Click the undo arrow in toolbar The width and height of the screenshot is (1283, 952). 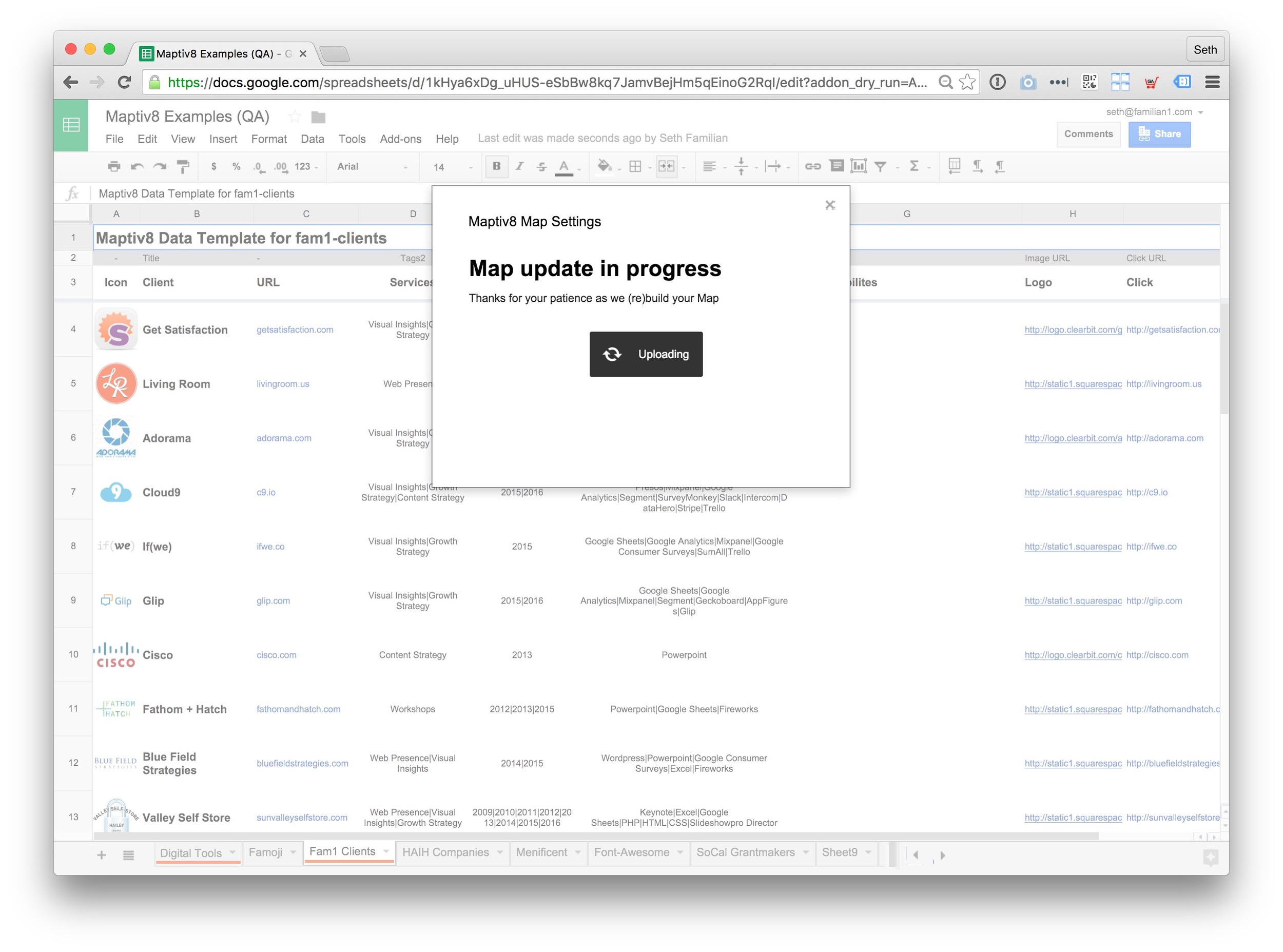(x=137, y=167)
